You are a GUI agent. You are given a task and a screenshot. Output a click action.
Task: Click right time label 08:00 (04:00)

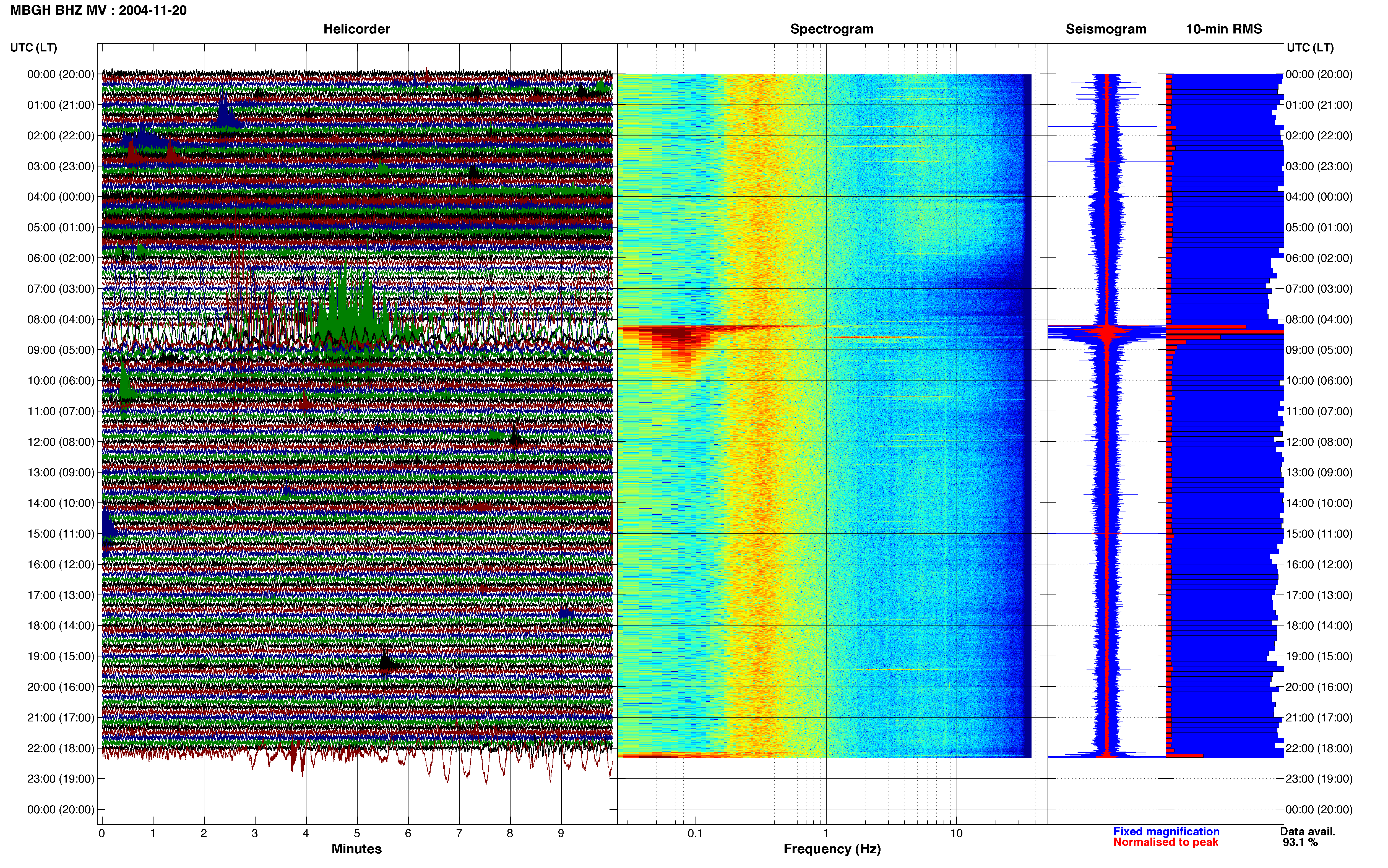tap(1319, 319)
